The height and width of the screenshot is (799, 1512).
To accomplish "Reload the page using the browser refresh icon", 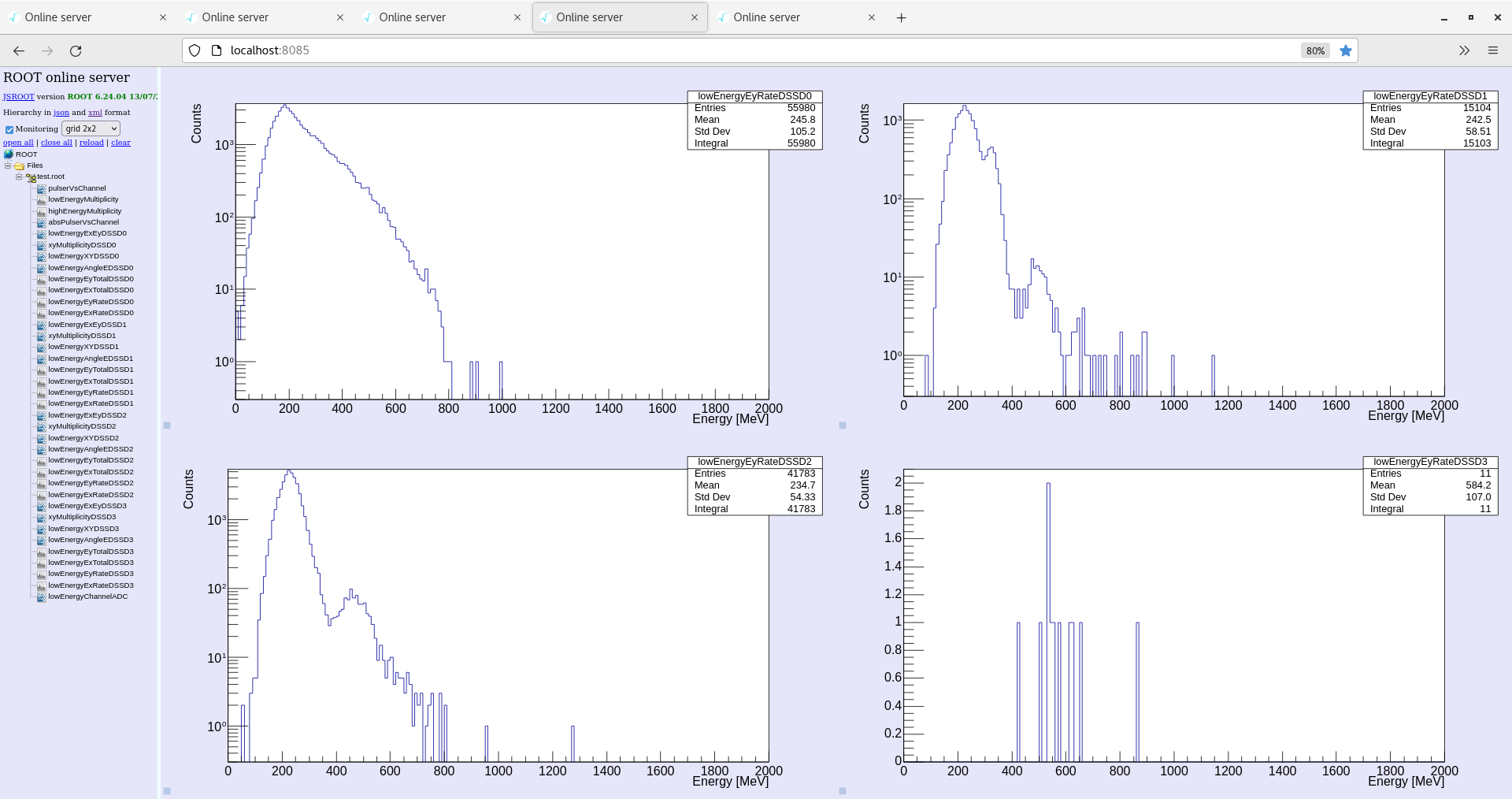I will pos(76,50).
